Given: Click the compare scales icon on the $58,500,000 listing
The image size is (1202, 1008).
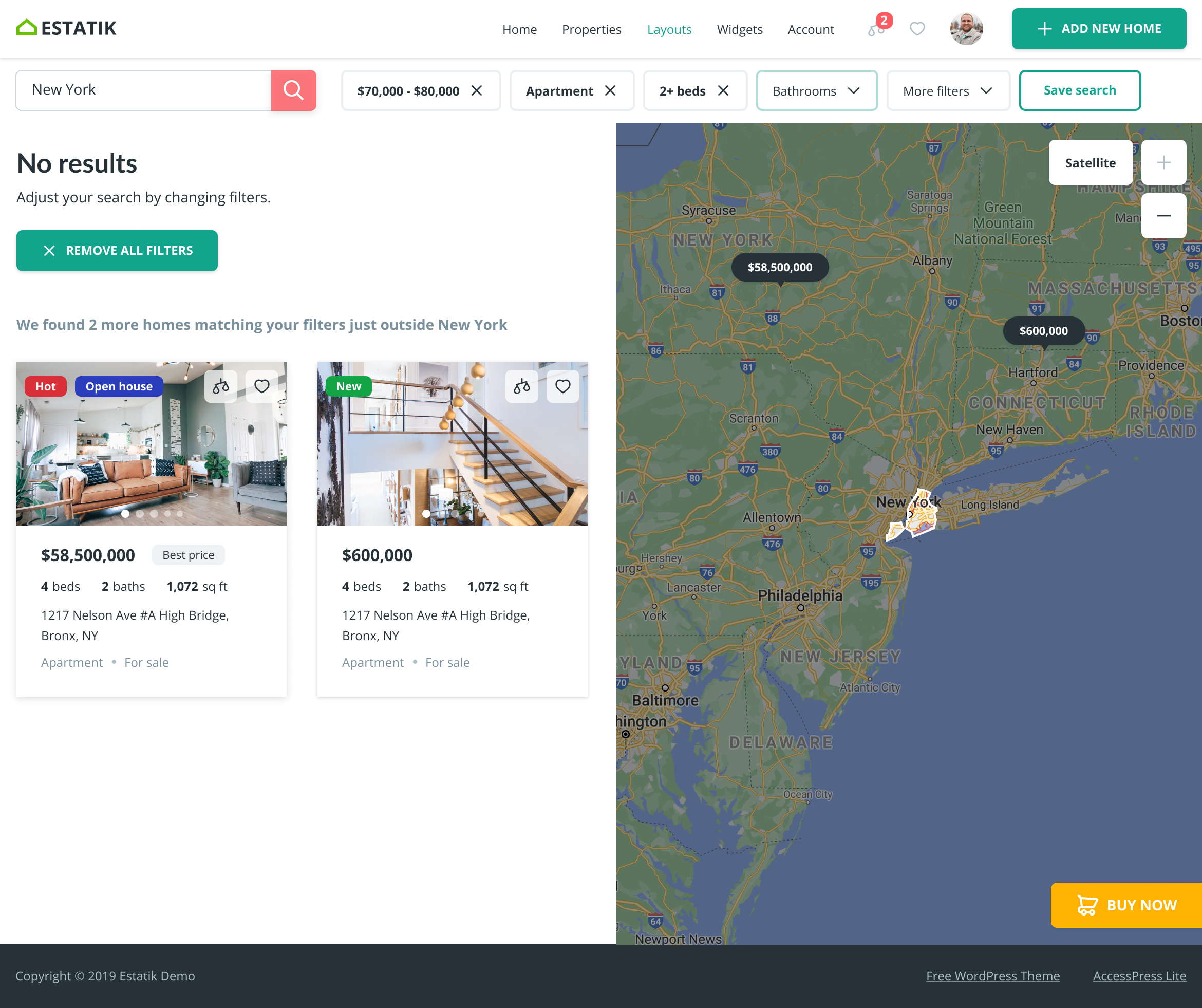Looking at the screenshot, I should (x=221, y=386).
